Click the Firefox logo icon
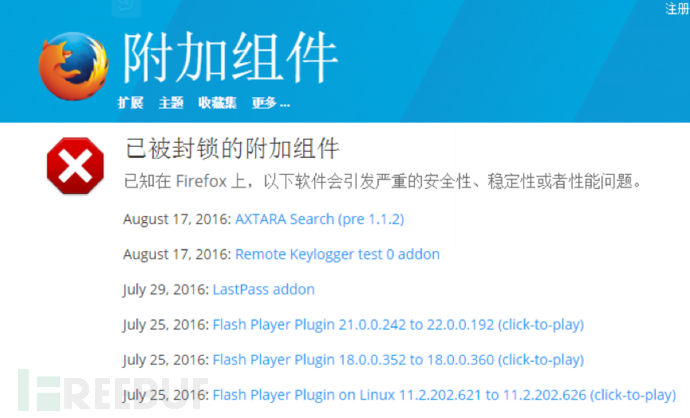This screenshot has height=418, width=690. coord(73,66)
